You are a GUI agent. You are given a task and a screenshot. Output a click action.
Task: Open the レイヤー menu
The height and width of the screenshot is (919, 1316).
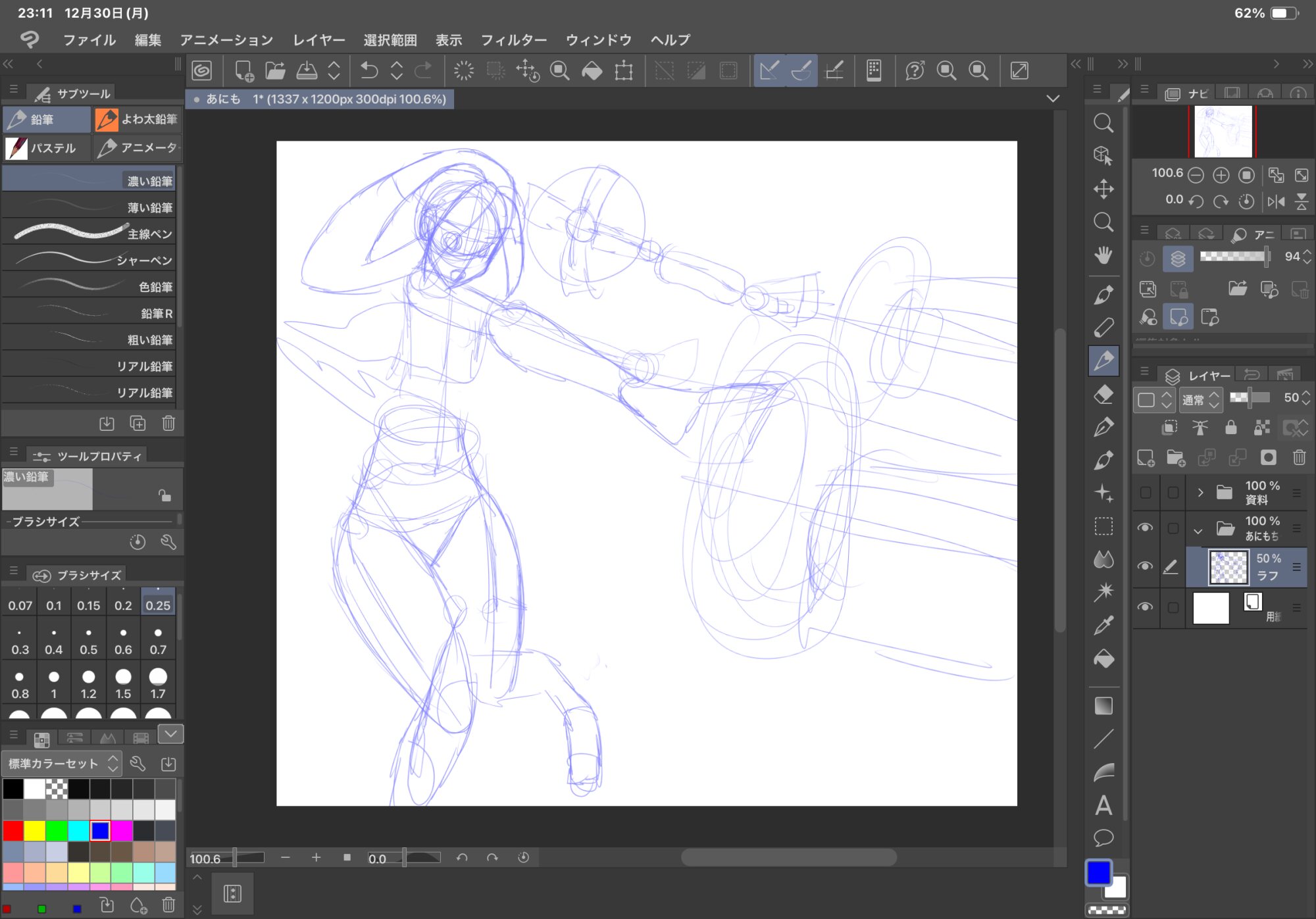[x=319, y=39]
